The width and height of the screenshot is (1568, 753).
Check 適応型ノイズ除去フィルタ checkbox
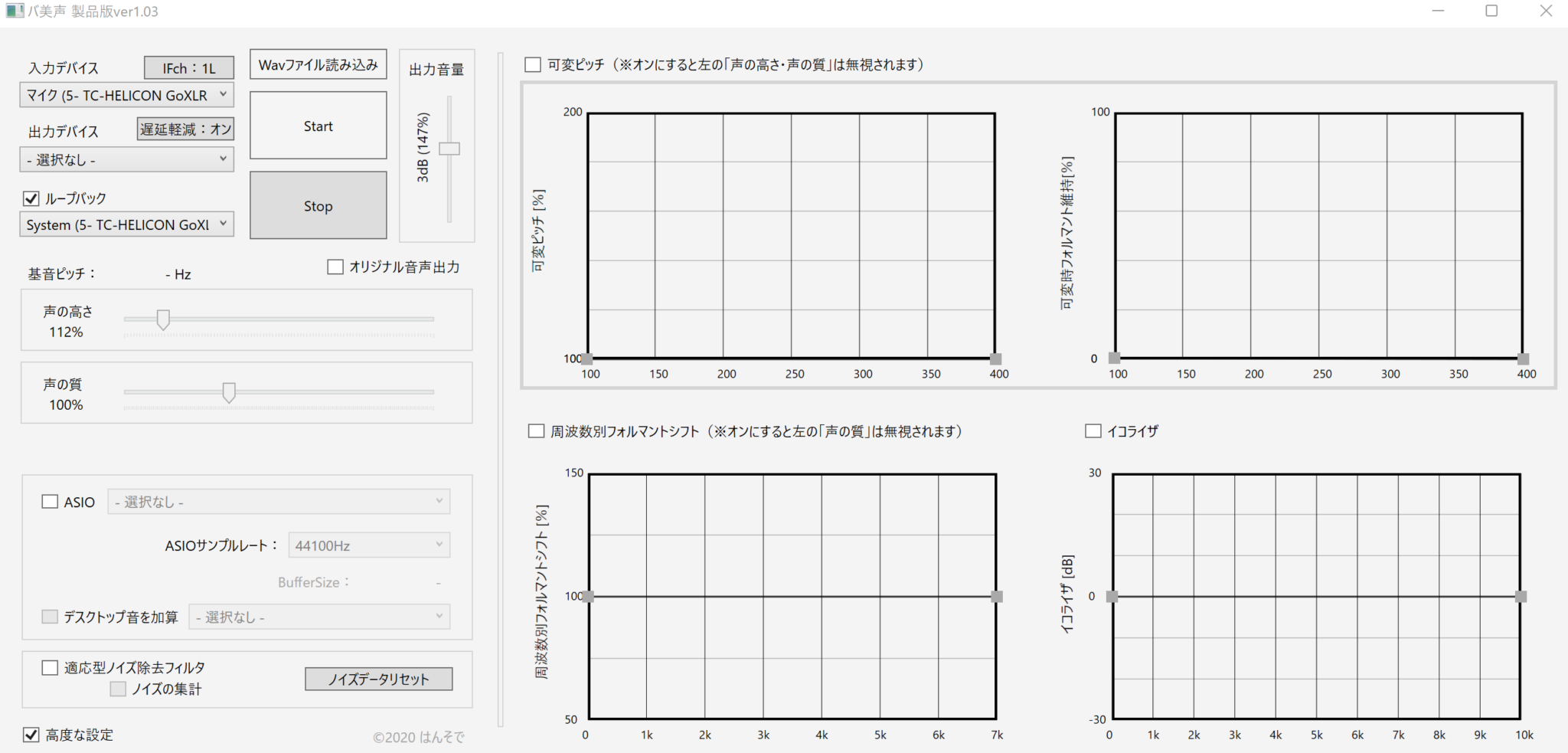[50, 668]
